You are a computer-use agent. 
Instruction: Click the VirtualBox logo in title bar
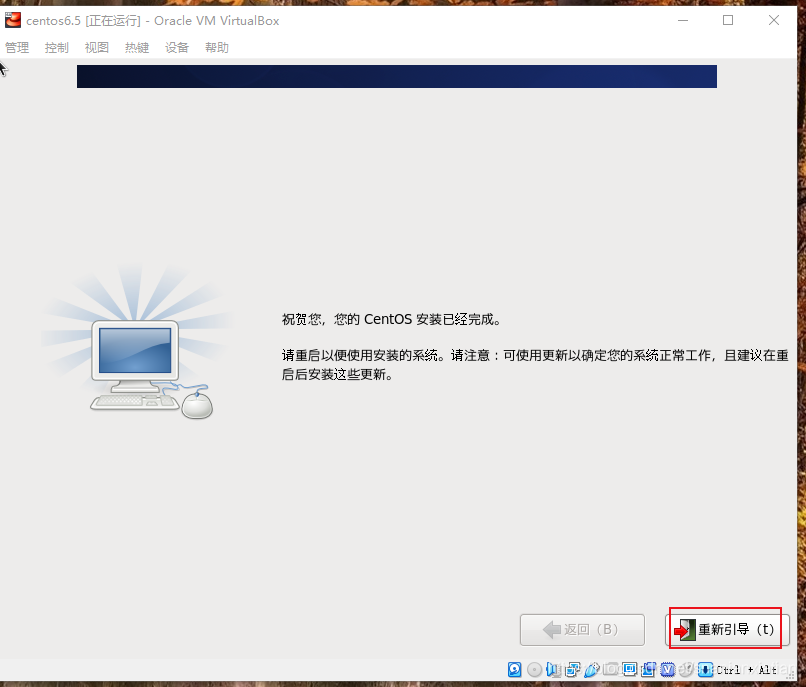[13, 21]
